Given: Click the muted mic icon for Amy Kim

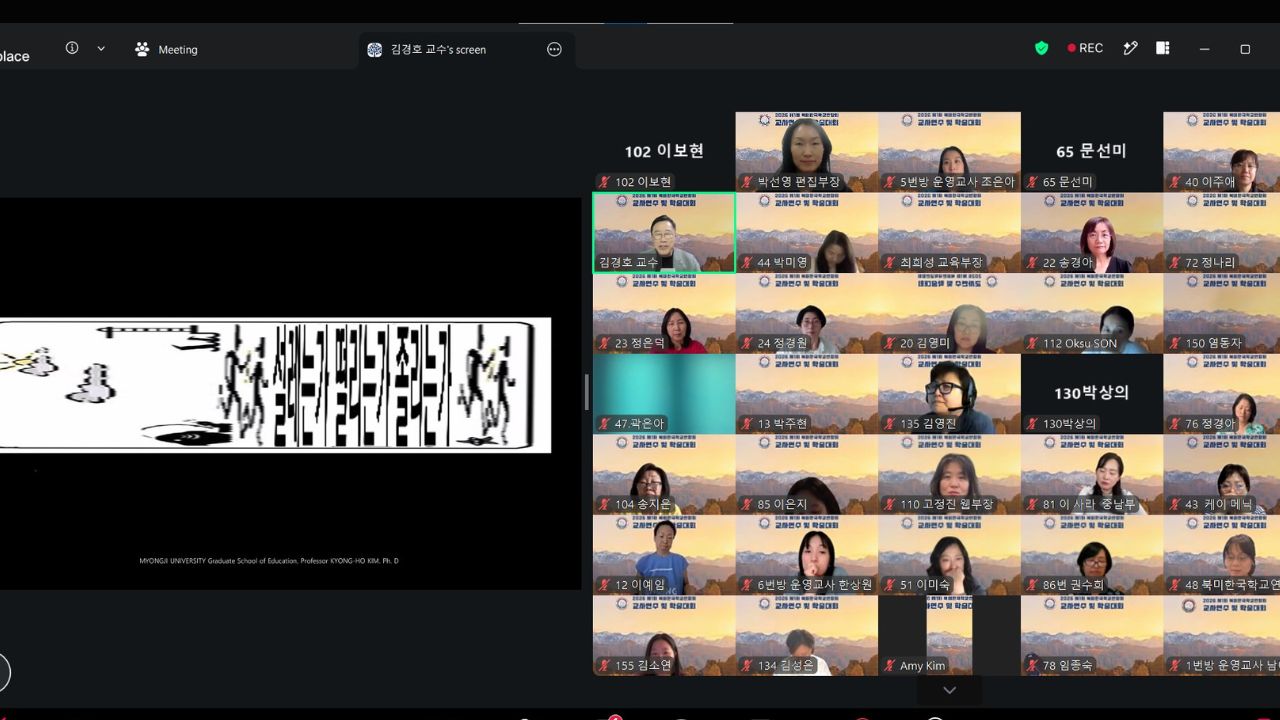Looking at the screenshot, I should 889,666.
